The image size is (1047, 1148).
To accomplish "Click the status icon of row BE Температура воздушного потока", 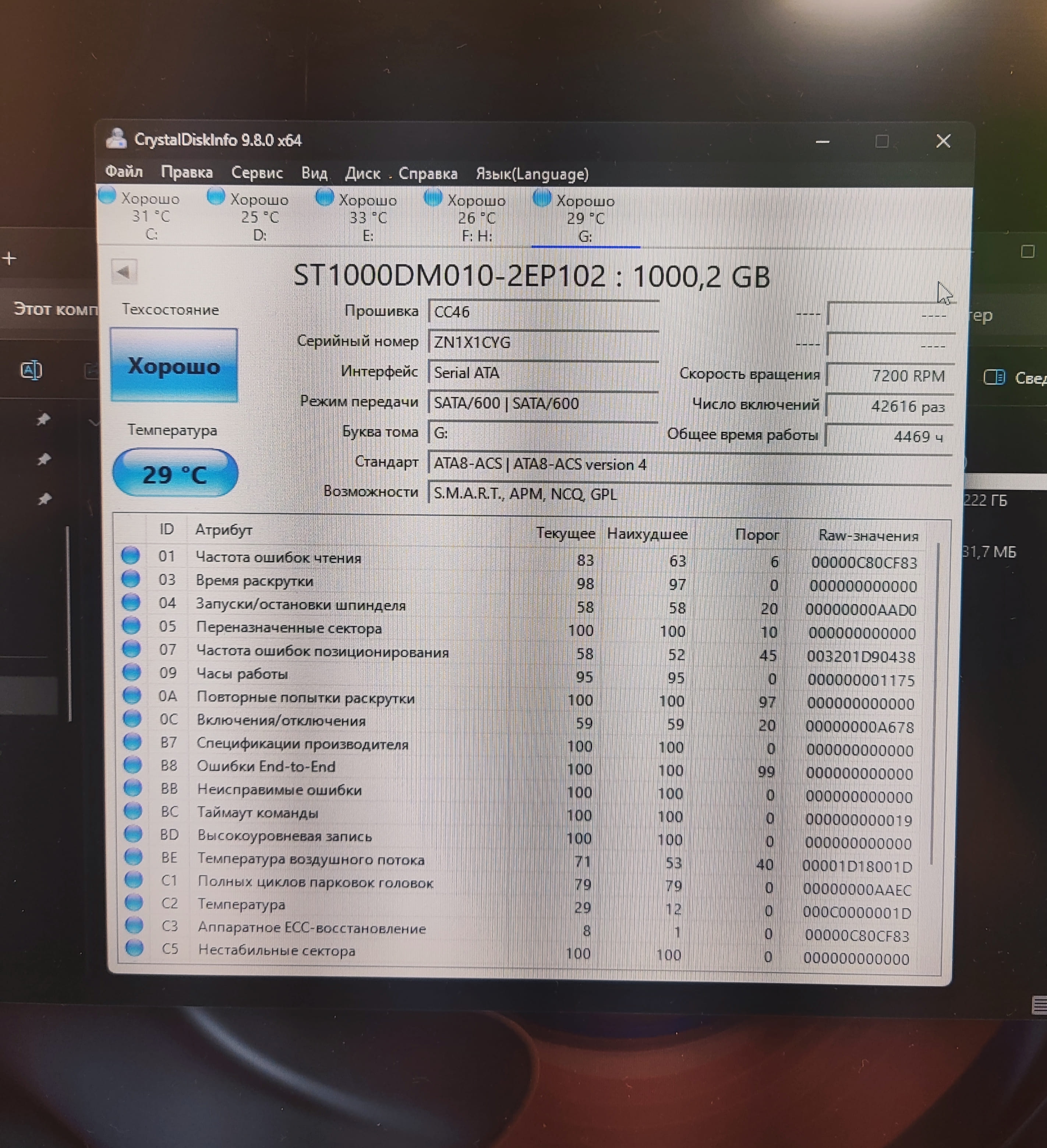I will pyautogui.click(x=133, y=856).
